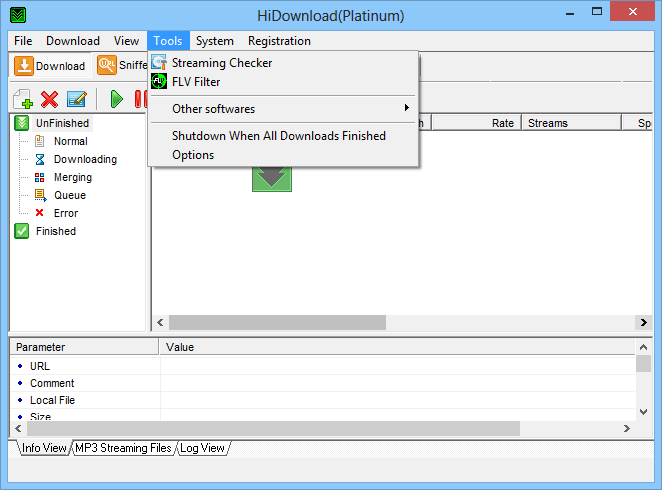The image size is (662, 490).
Task: Click the download list horizontal scrollbar thumb
Action: [x=277, y=322]
